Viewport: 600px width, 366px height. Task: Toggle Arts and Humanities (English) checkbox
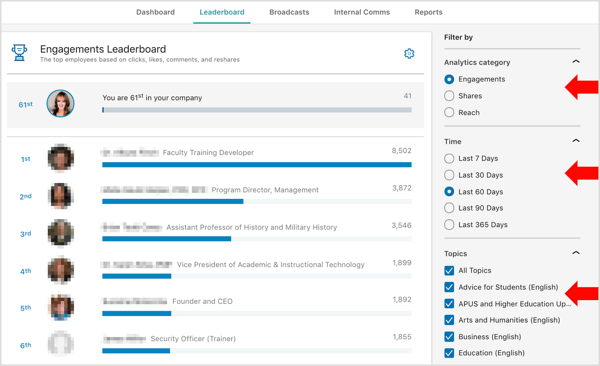coord(449,320)
